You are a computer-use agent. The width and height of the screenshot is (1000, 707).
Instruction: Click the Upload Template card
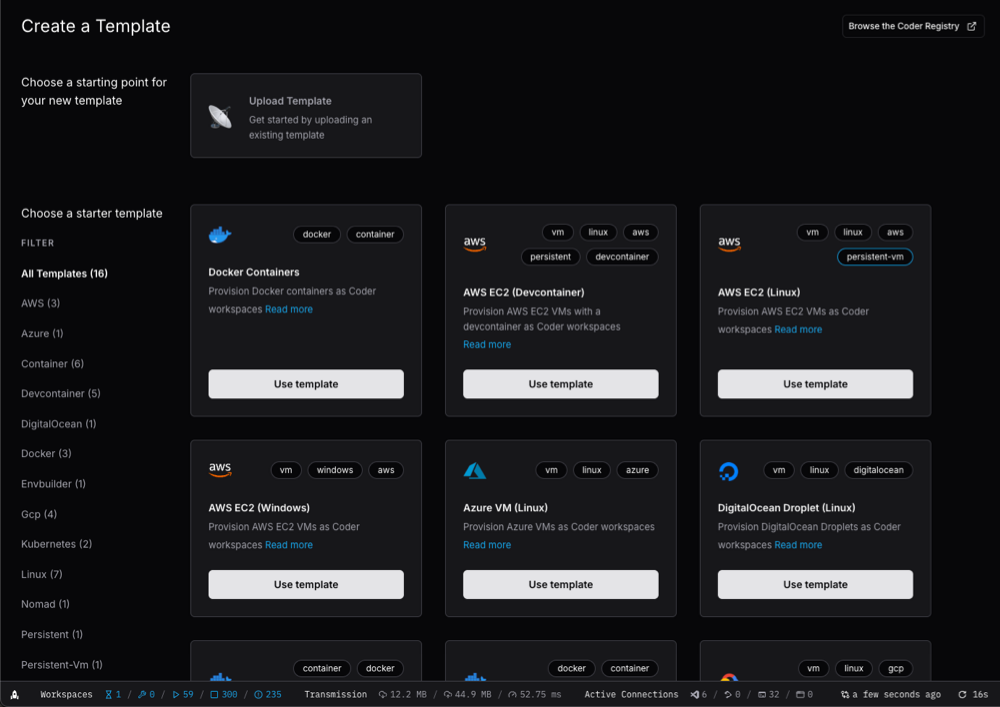305,115
